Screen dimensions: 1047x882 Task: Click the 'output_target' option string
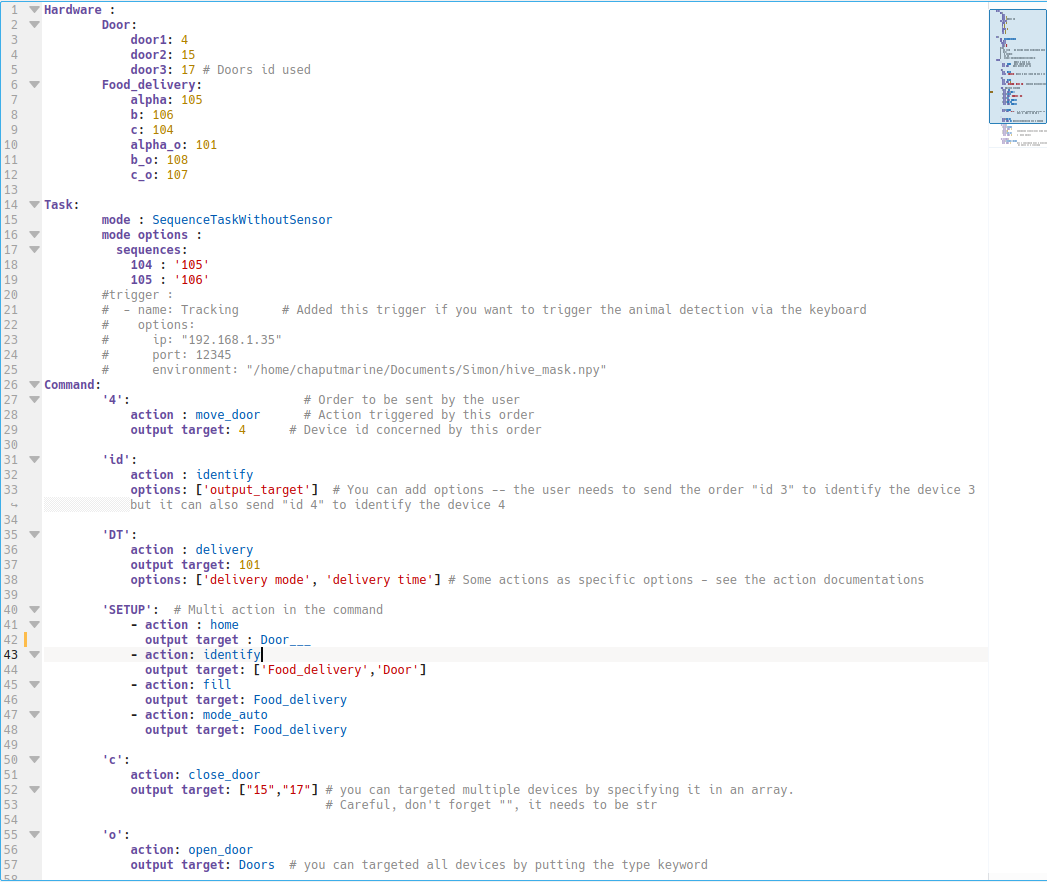pyautogui.click(x=256, y=490)
